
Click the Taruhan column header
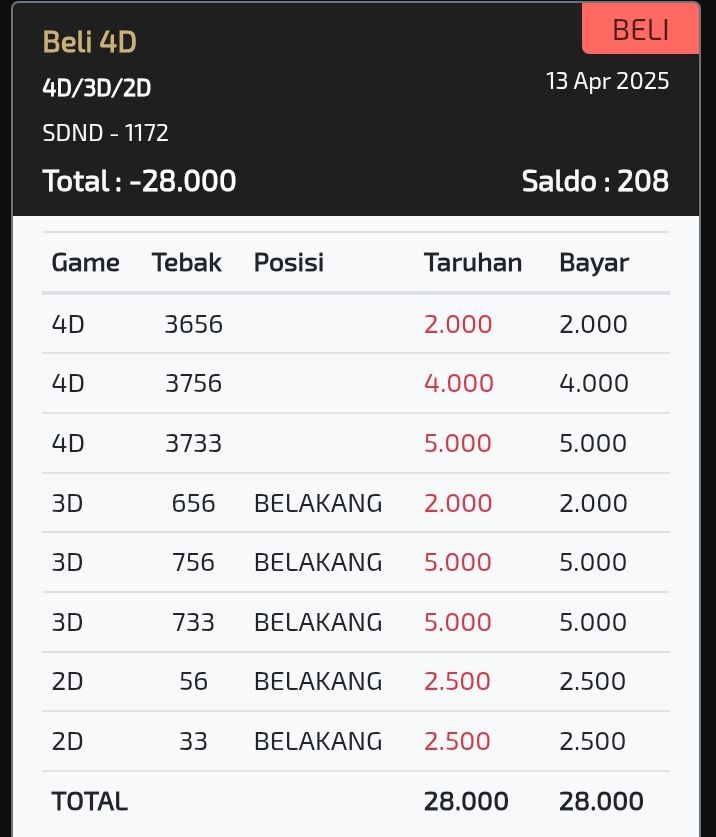[x=473, y=263]
